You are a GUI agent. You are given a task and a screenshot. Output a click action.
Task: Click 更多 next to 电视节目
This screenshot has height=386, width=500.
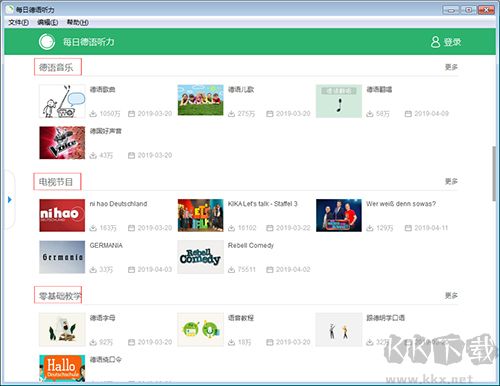pyautogui.click(x=451, y=181)
